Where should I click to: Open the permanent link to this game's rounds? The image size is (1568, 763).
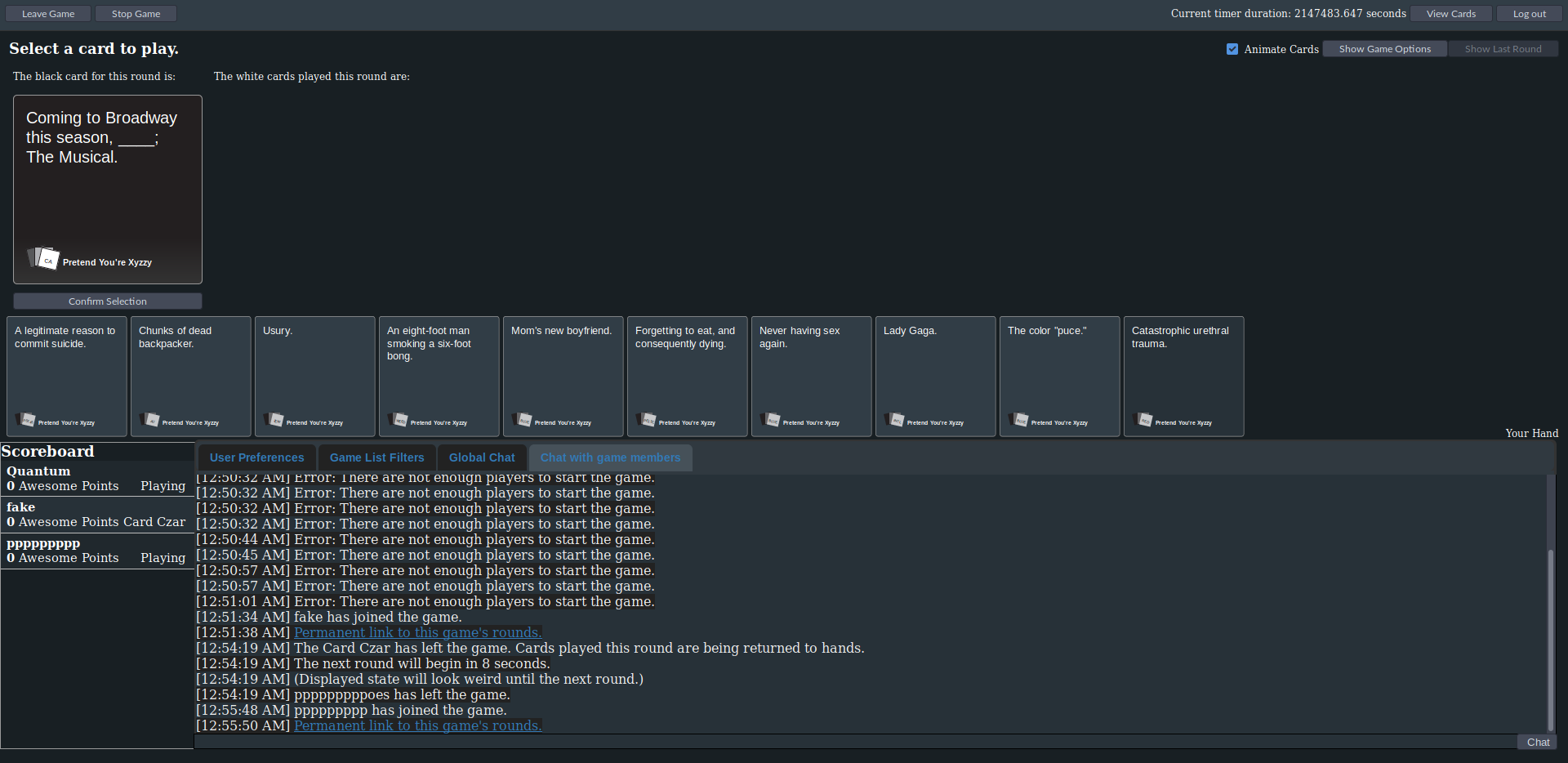click(417, 725)
